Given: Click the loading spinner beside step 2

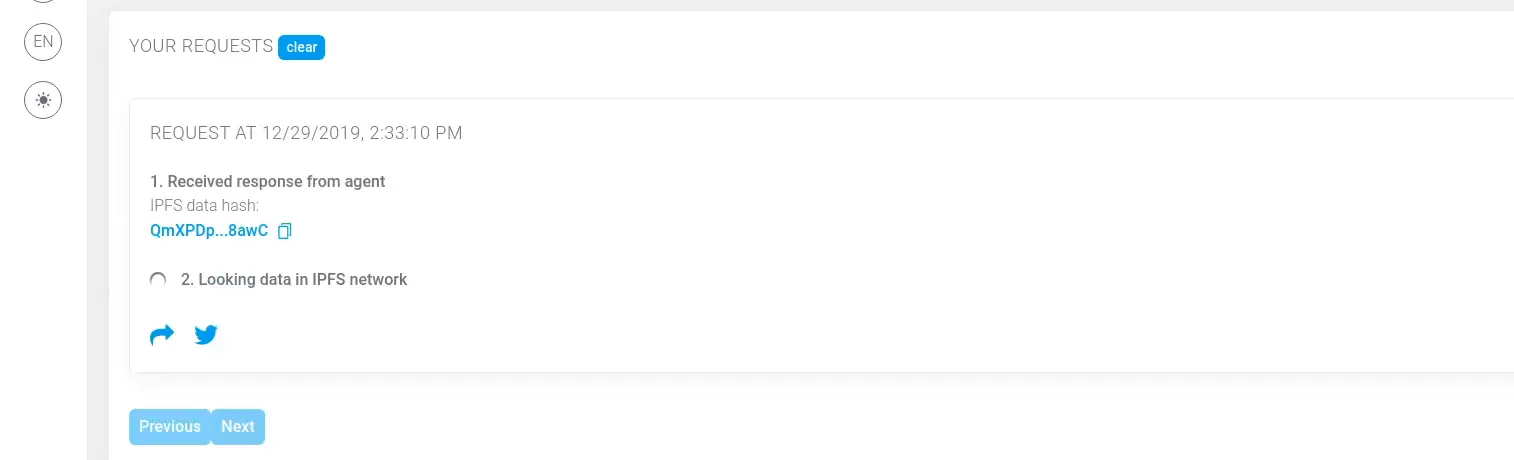Looking at the screenshot, I should [158, 280].
